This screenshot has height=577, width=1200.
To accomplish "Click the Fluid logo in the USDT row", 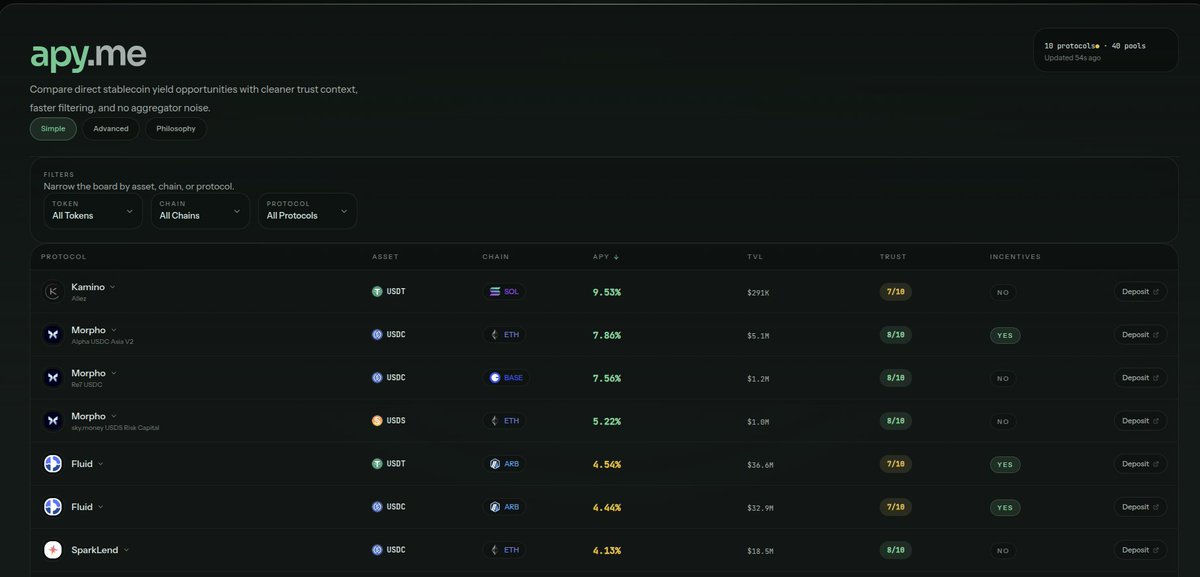I will (x=53, y=464).
